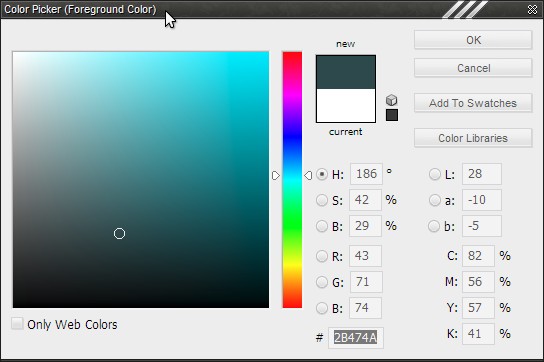Select the brightness B radio button

pyautogui.click(x=322, y=226)
